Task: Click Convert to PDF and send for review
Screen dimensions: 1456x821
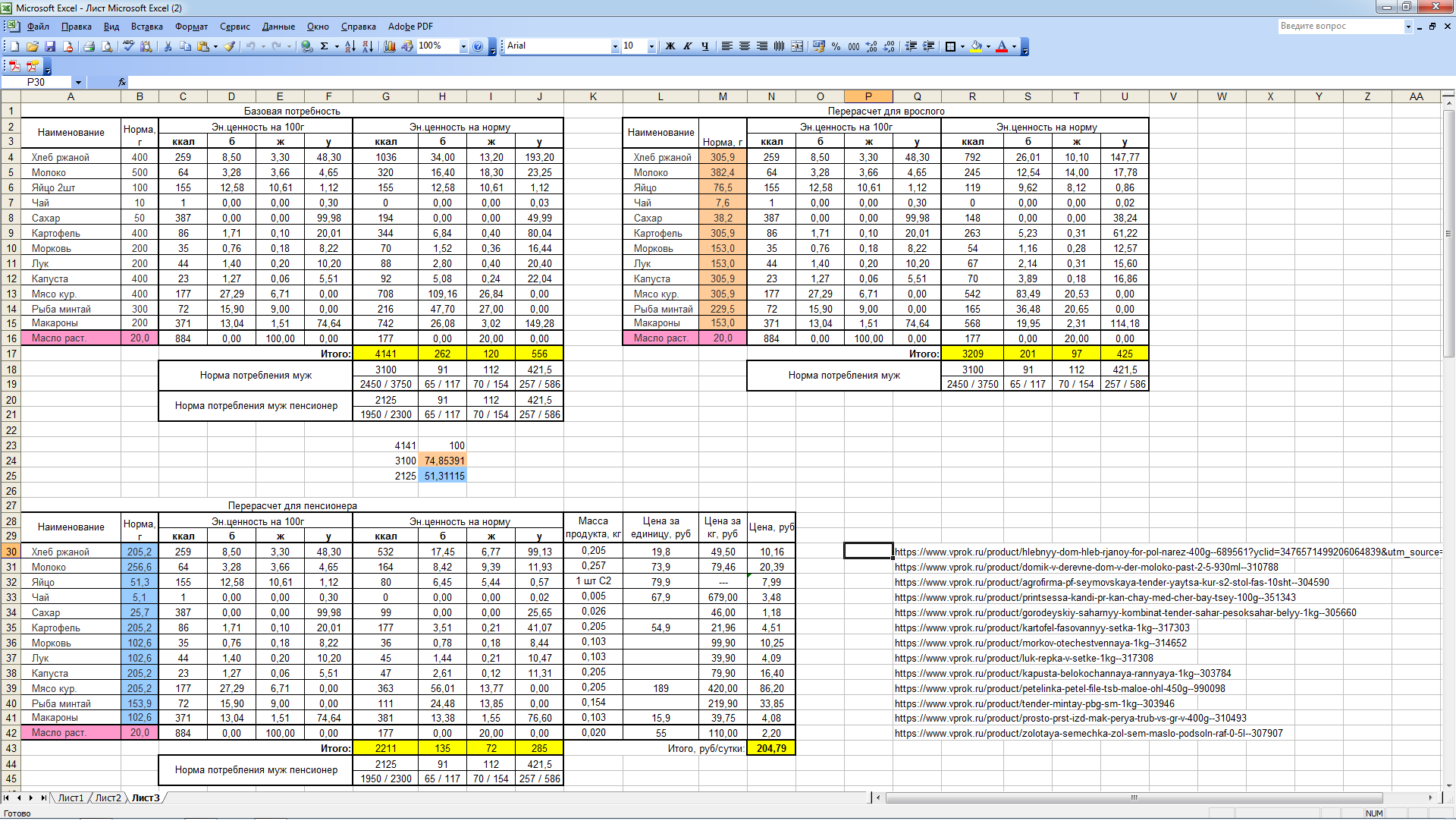Action: point(33,66)
